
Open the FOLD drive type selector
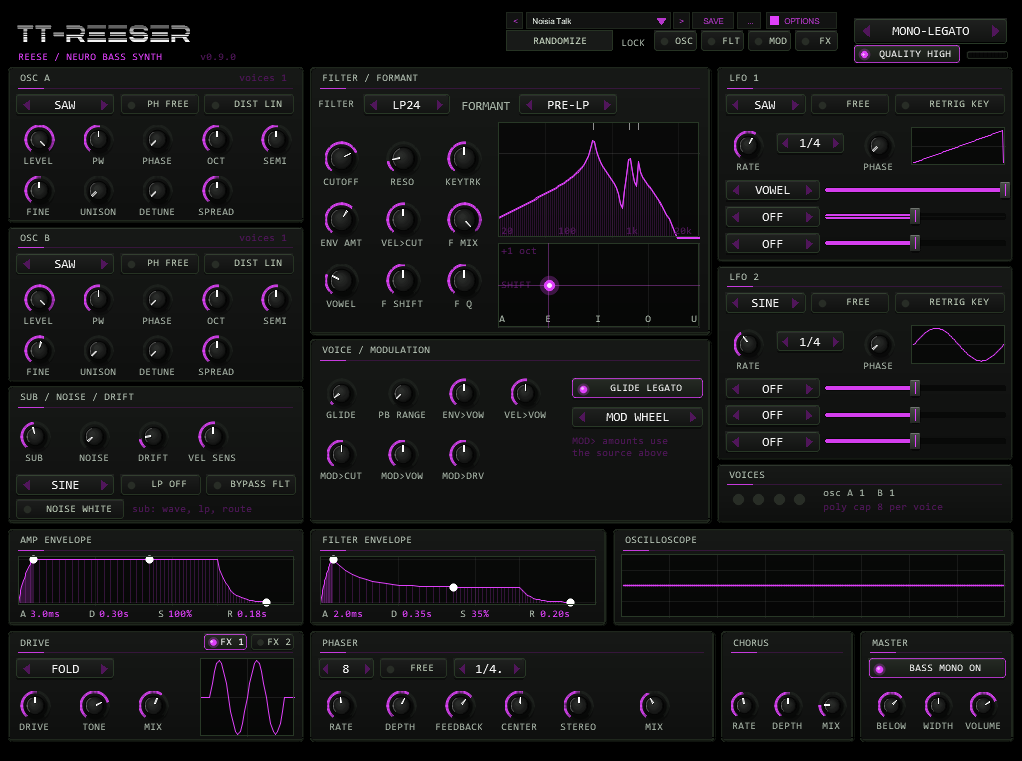click(x=65, y=668)
